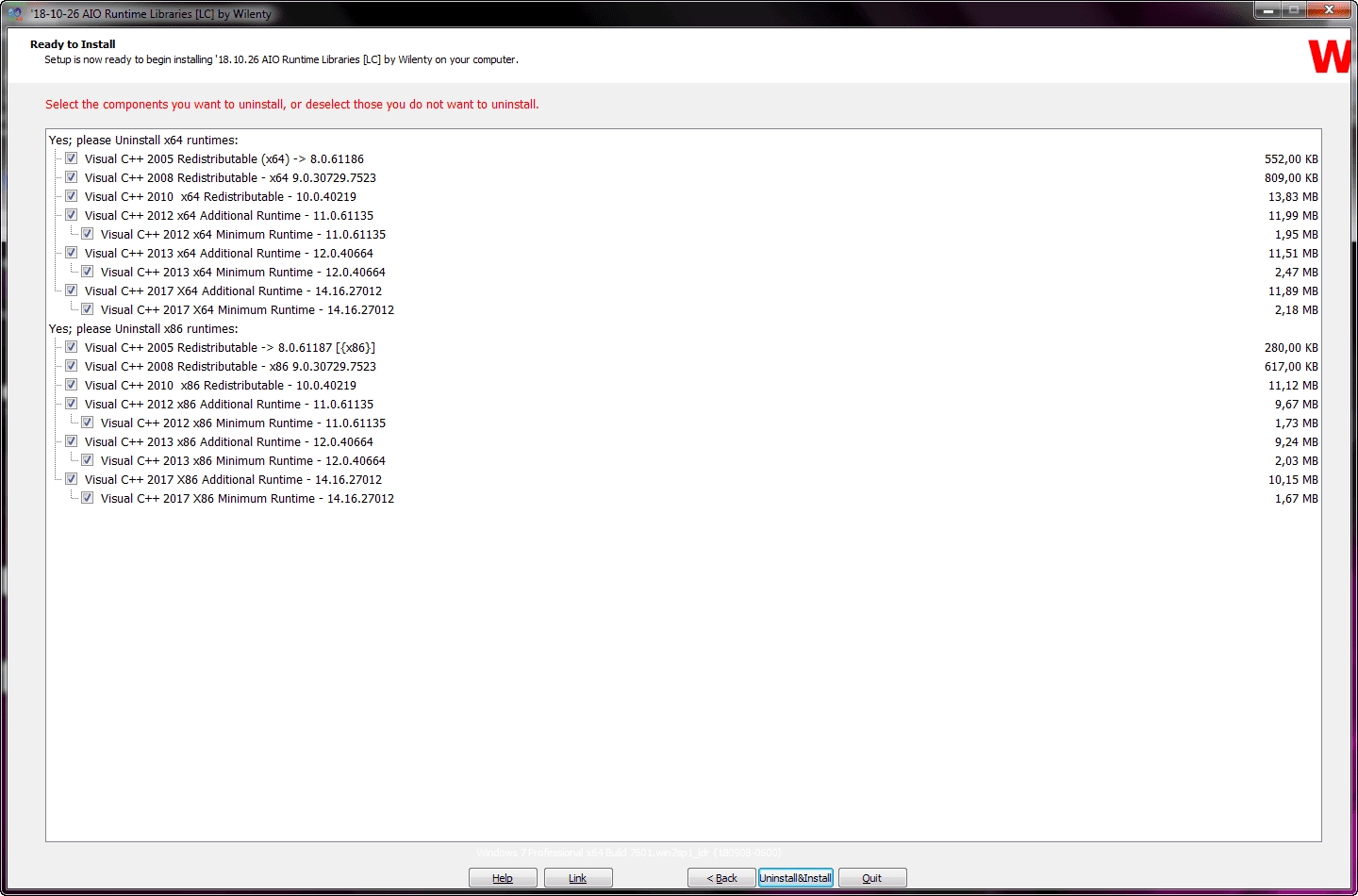Click the red W logo
1358x896 pixels.
point(1330,57)
